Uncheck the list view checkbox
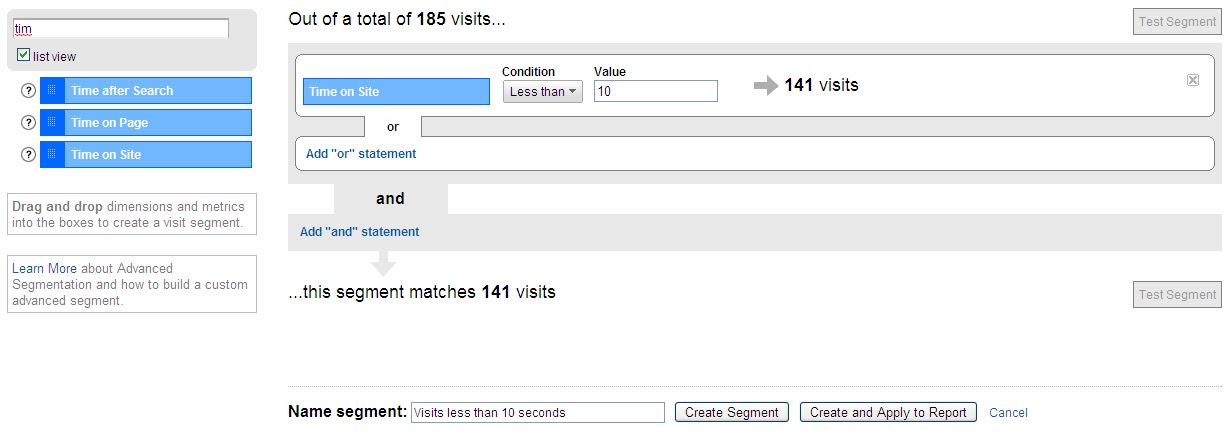This screenshot has height=443, width=1229. [x=24, y=56]
